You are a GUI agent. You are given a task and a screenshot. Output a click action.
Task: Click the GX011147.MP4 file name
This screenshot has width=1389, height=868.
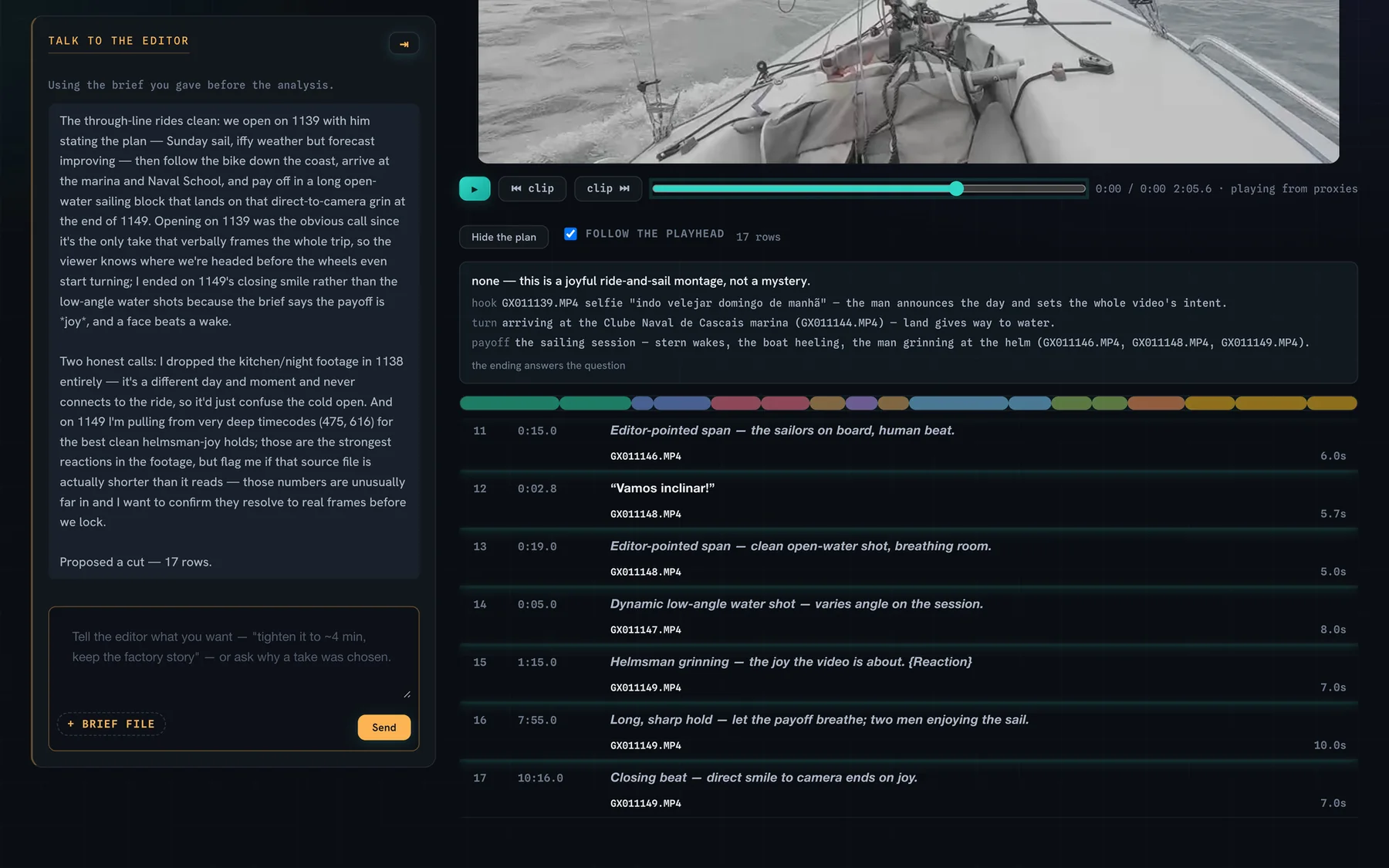pos(646,630)
